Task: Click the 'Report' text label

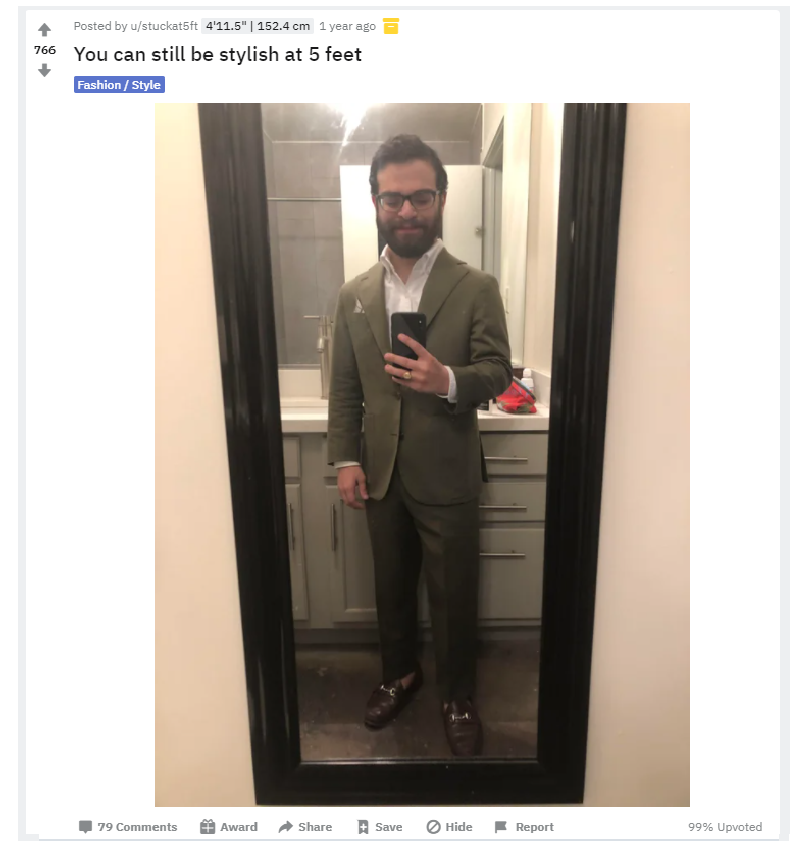Action: pos(534,826)
